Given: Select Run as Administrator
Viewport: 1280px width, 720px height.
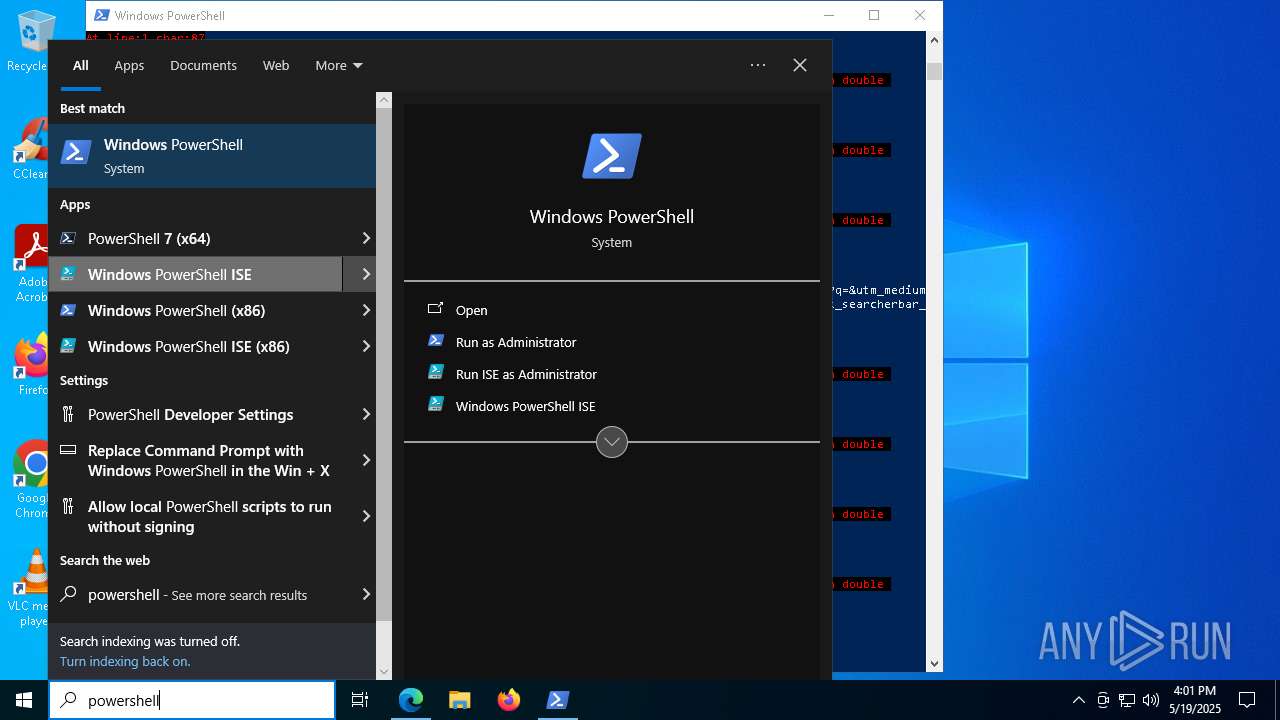Looking at the screenshot, I should [x=516, y=342].
